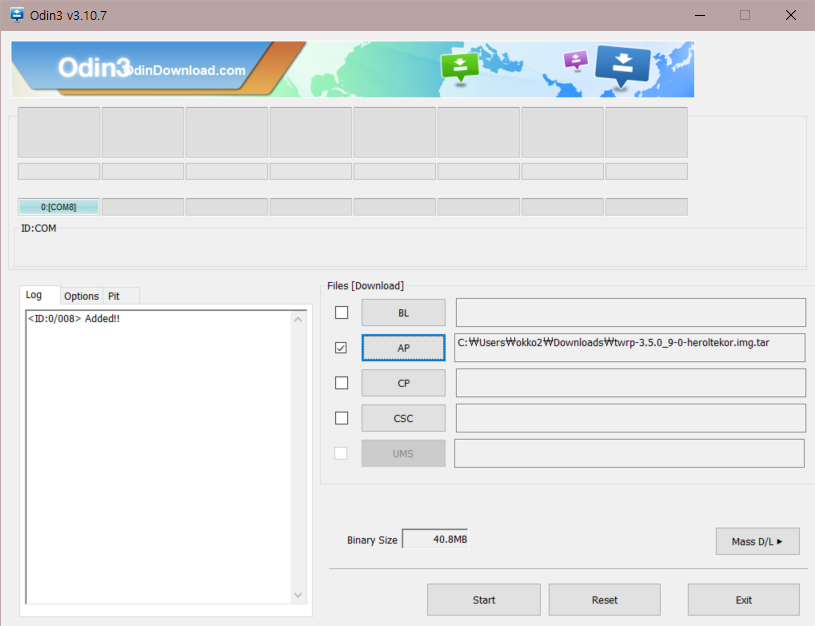Click the log scrollbar up arrow

point(298,319)
